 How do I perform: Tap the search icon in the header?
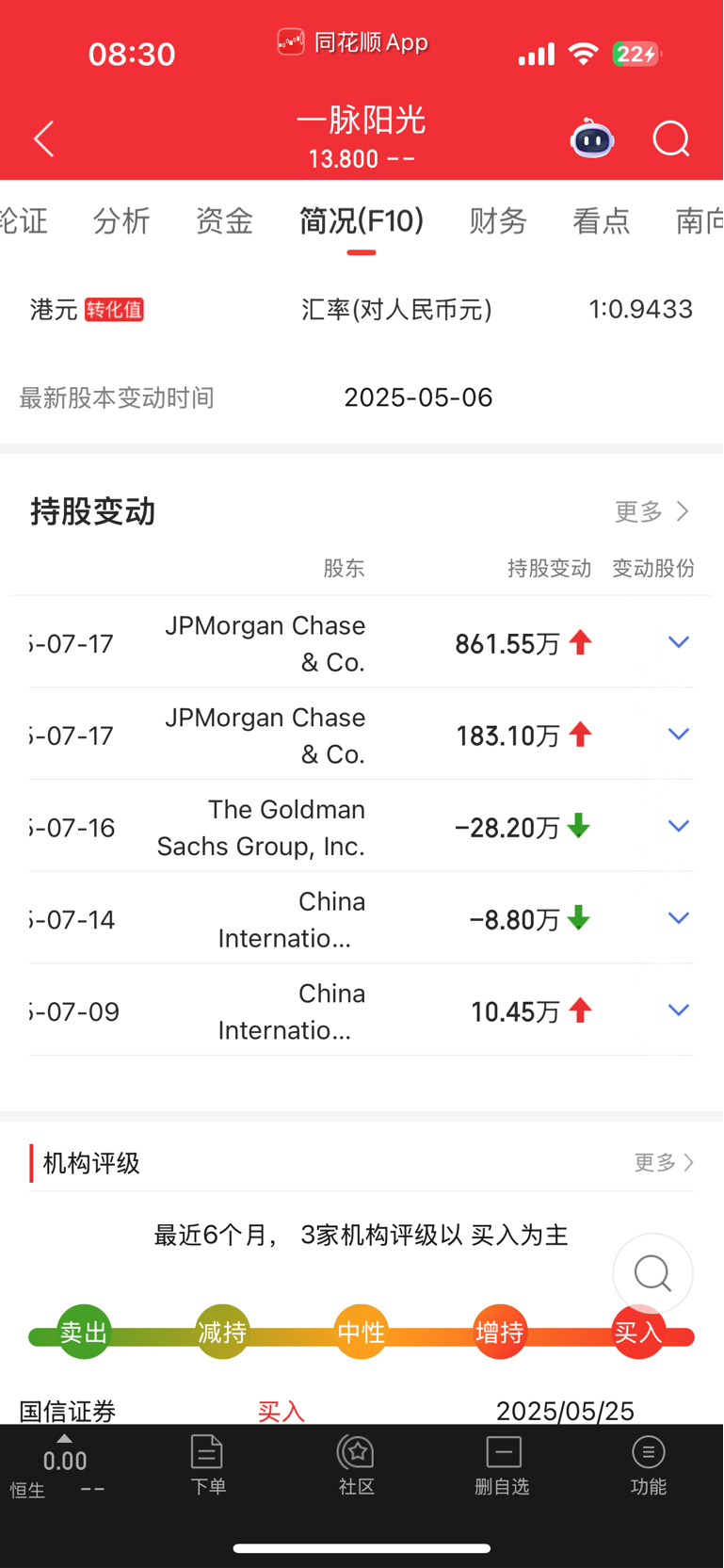(671, 139)
